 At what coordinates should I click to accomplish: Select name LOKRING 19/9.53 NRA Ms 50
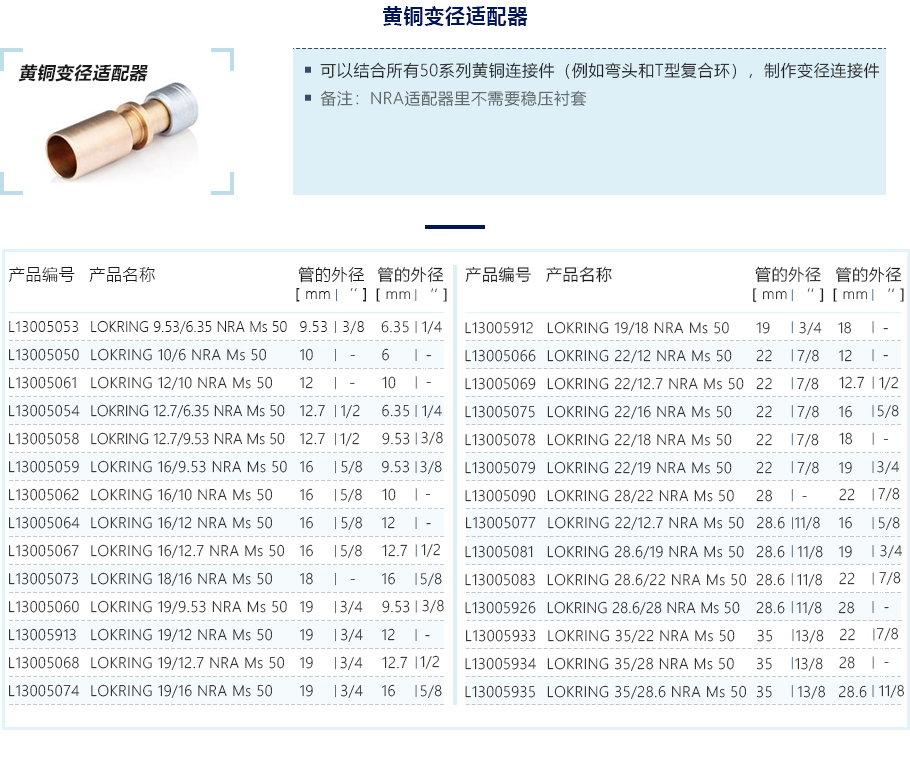pos(189,607)
